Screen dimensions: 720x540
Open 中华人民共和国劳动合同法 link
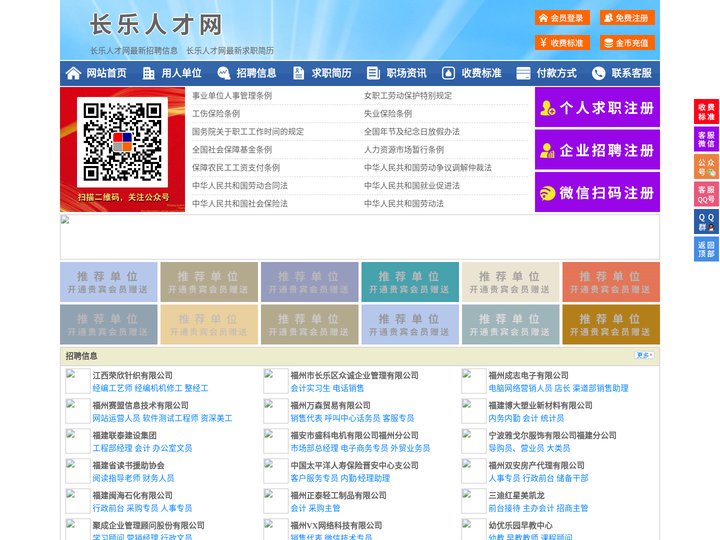240,186
